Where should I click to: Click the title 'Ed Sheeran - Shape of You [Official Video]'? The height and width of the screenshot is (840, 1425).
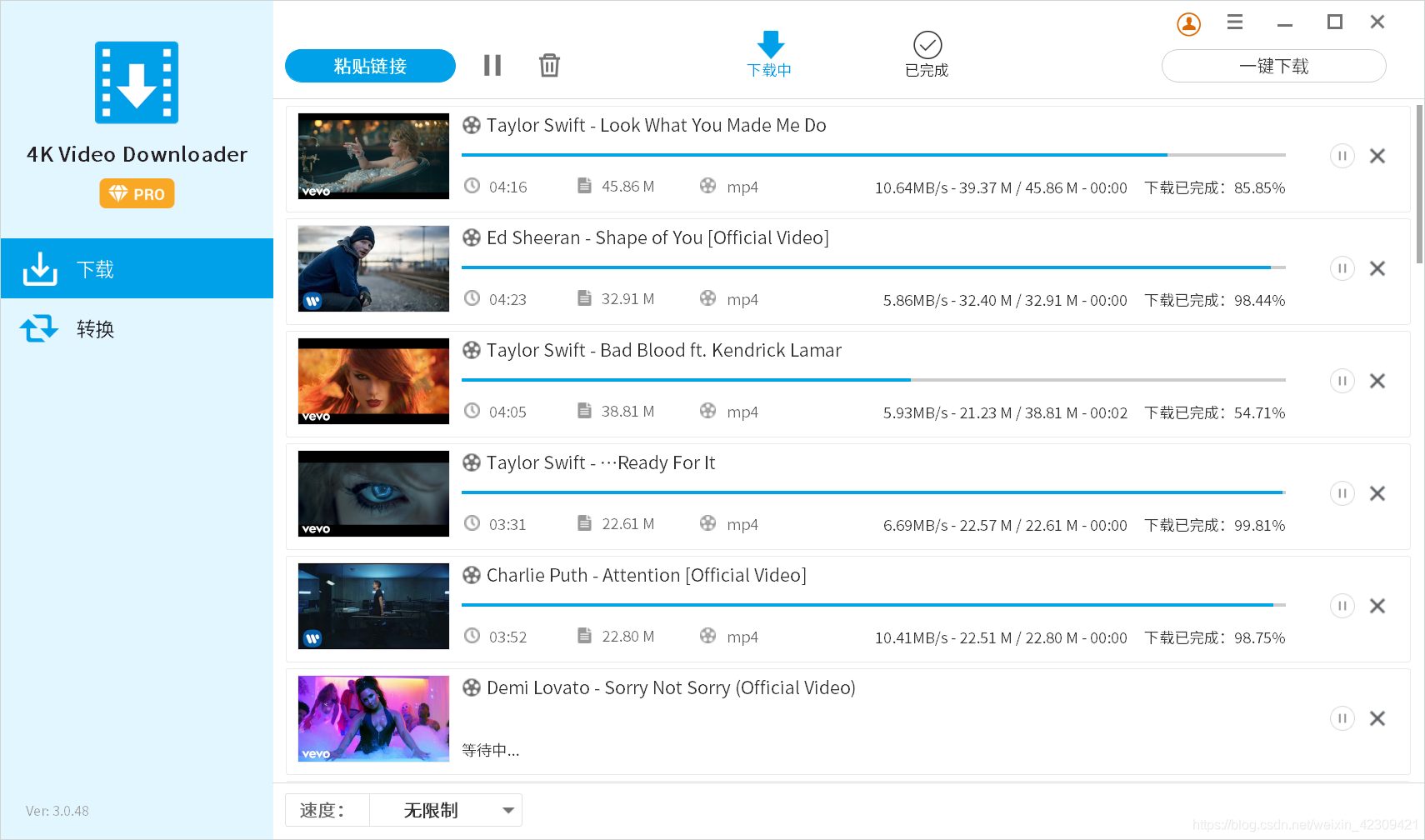click(657, 237)
